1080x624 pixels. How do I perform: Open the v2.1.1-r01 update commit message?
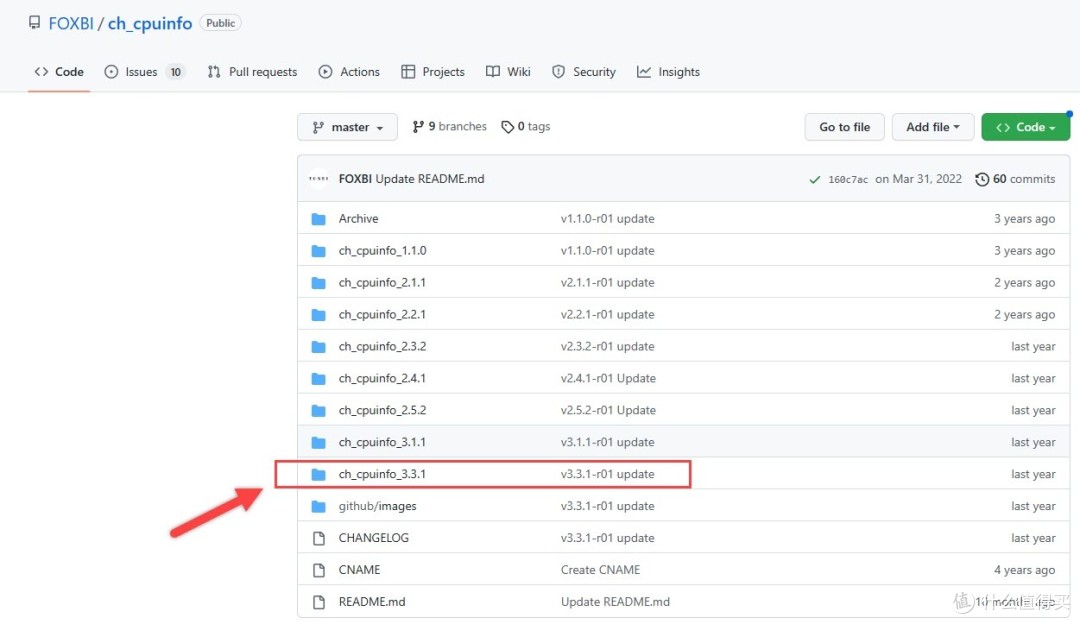(x=608, y=282)
